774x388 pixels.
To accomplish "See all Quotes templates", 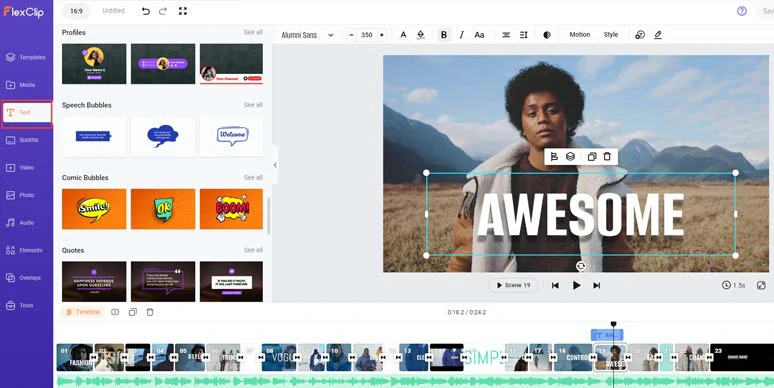I will click(253, 250).
